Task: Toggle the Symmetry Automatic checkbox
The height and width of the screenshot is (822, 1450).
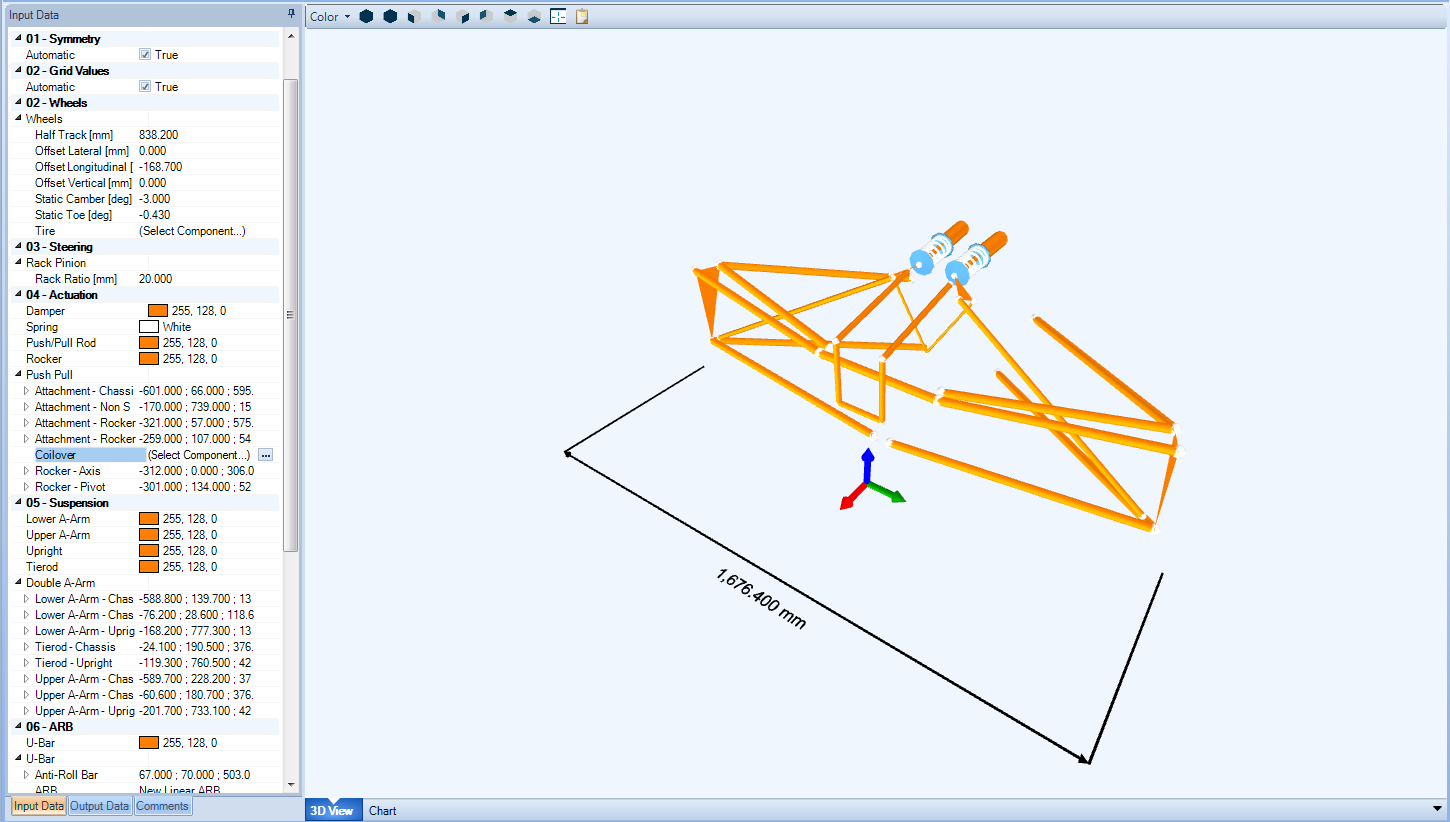Action: coord(145,55)
